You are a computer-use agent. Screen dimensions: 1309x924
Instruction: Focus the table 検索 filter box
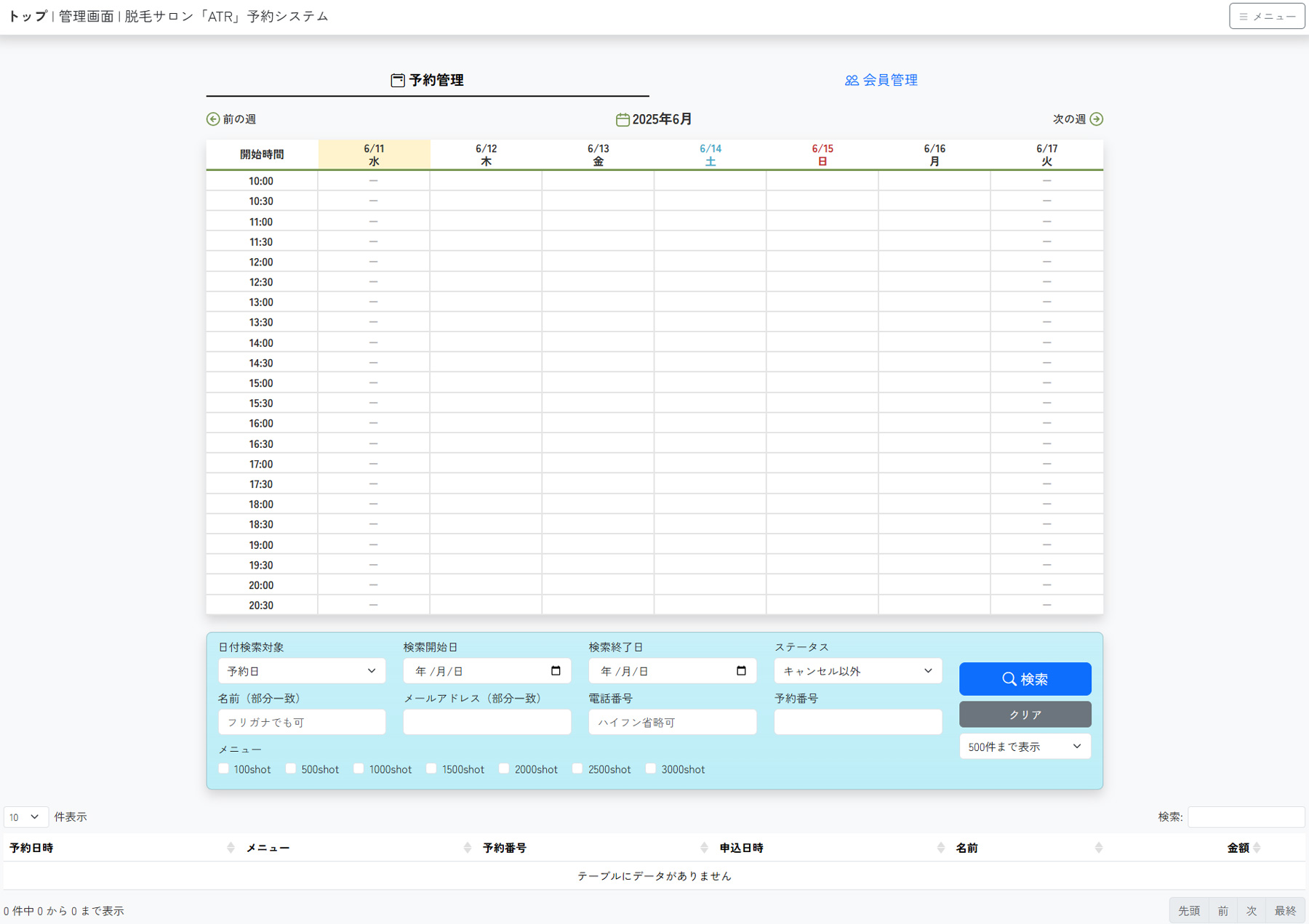click(1246, 817)
